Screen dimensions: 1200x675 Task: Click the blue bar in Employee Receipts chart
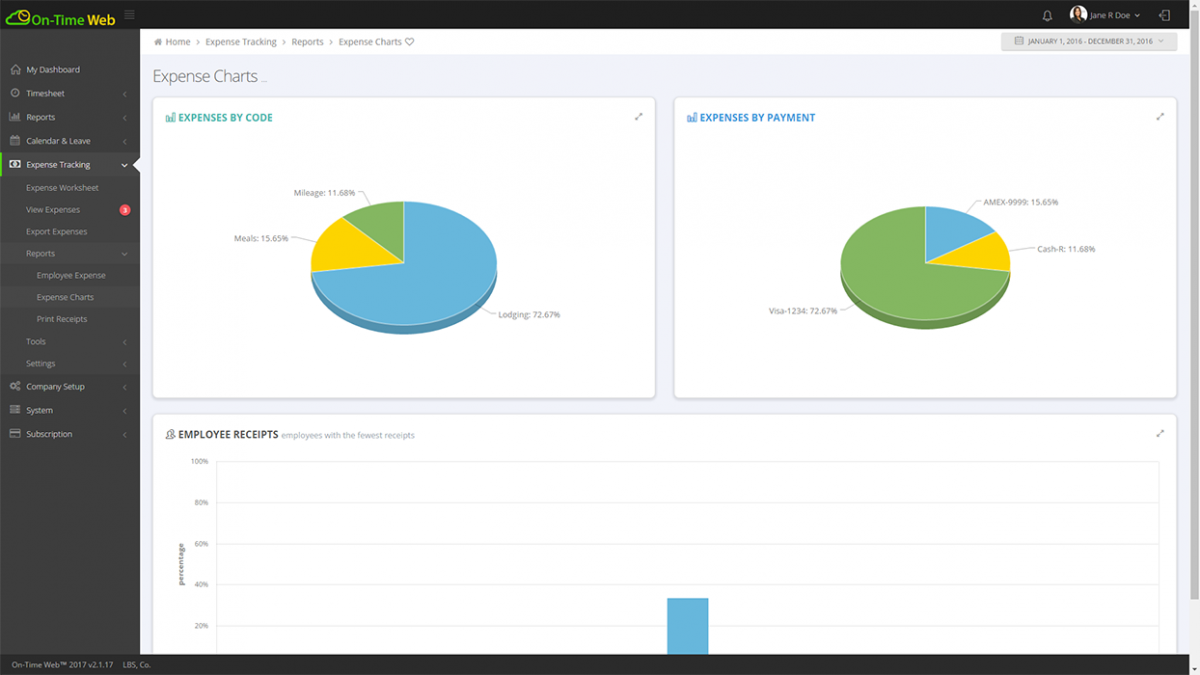tap(688, 626)
